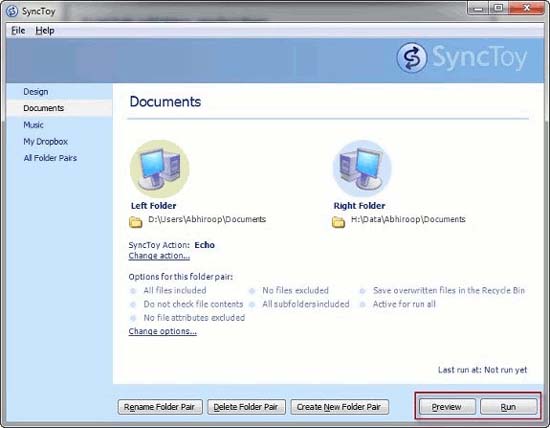Screen dimensions: 550x428
Task: Click the Echo action label
Action: point(204,245)
